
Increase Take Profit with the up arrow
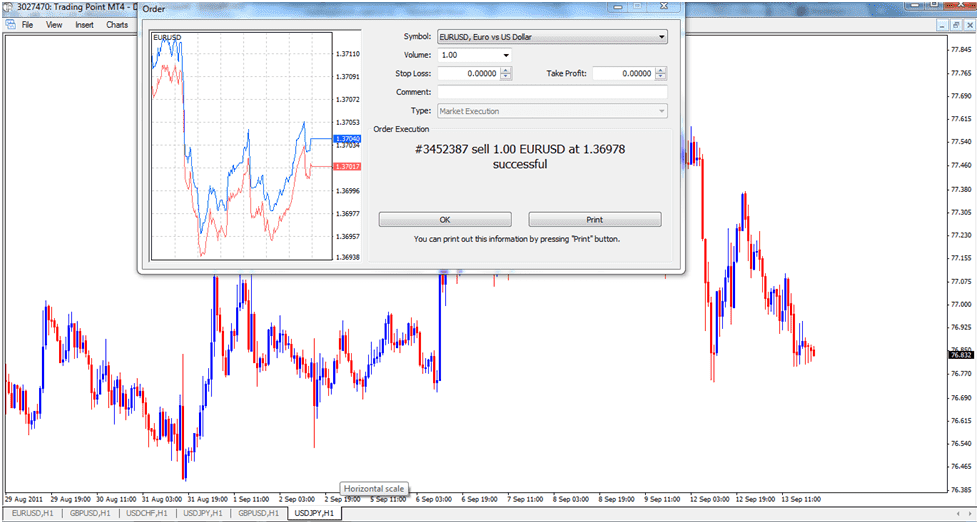coord(661,70)
